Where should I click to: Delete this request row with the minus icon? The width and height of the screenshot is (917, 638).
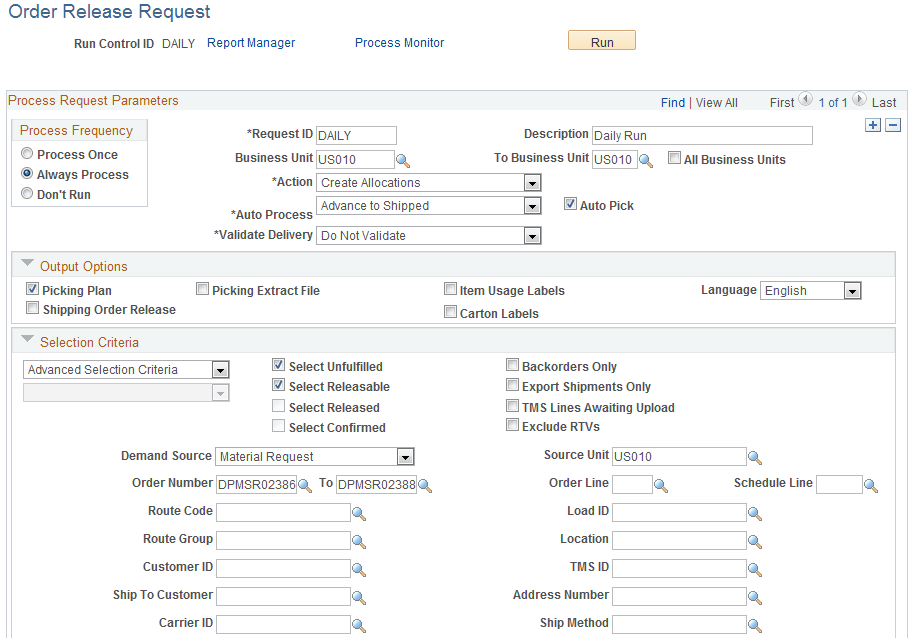coord(892,125)
